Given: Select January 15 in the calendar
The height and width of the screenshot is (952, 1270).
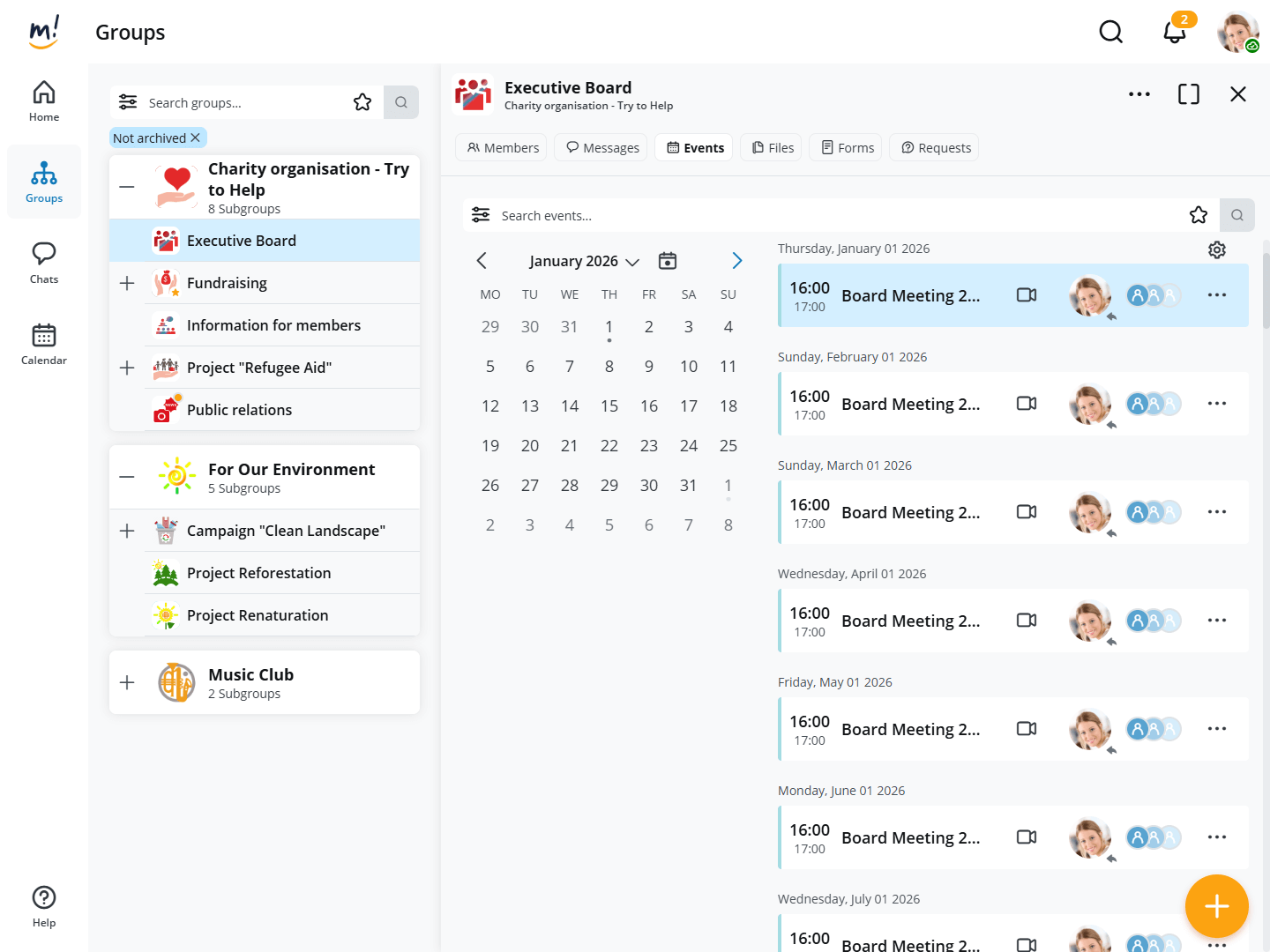Looking at the screenshot, I should tap(609, 406).
